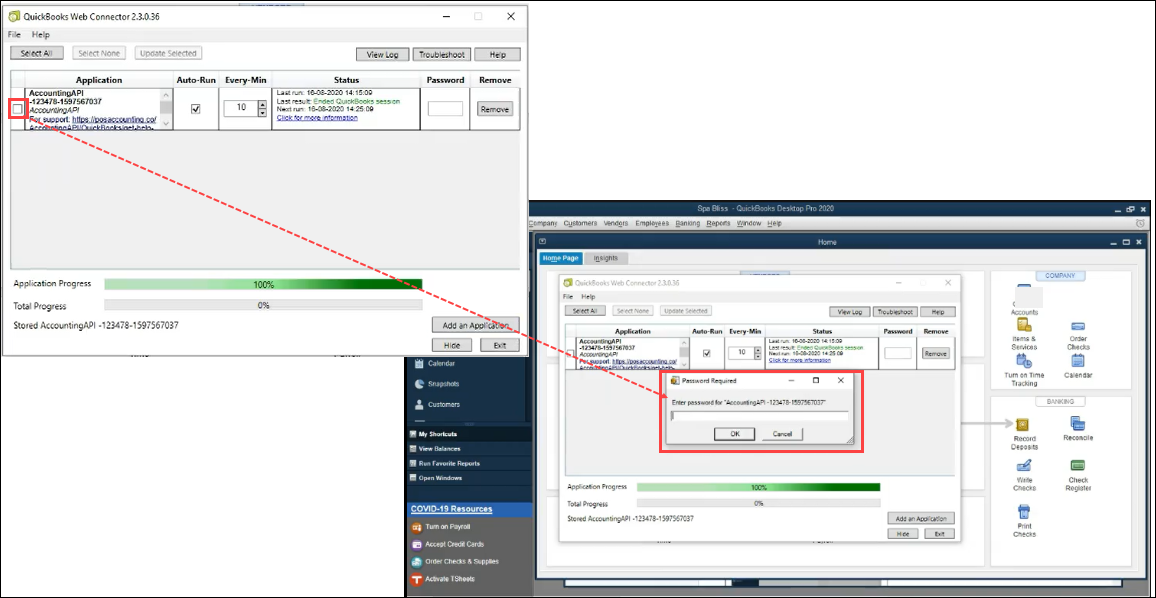Focus Every-Min field in large Web Connector
Image resolution: width=1156 pixels, height=598 pixels.
(240, 108)
